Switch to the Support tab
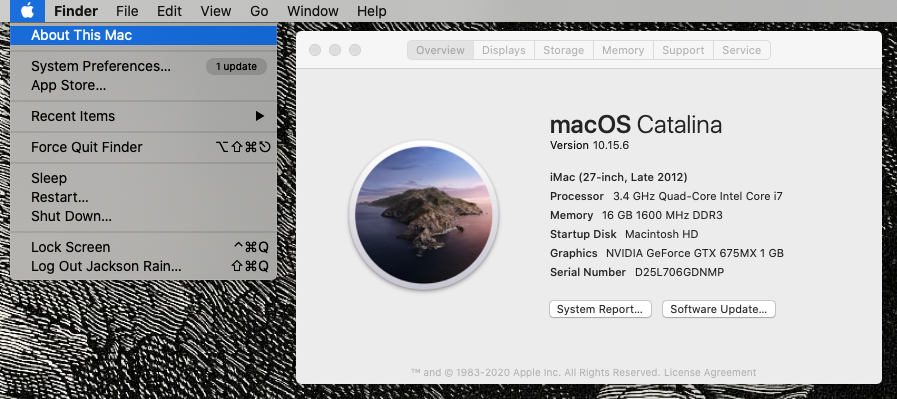897x399 pixels. pos(683,50)
